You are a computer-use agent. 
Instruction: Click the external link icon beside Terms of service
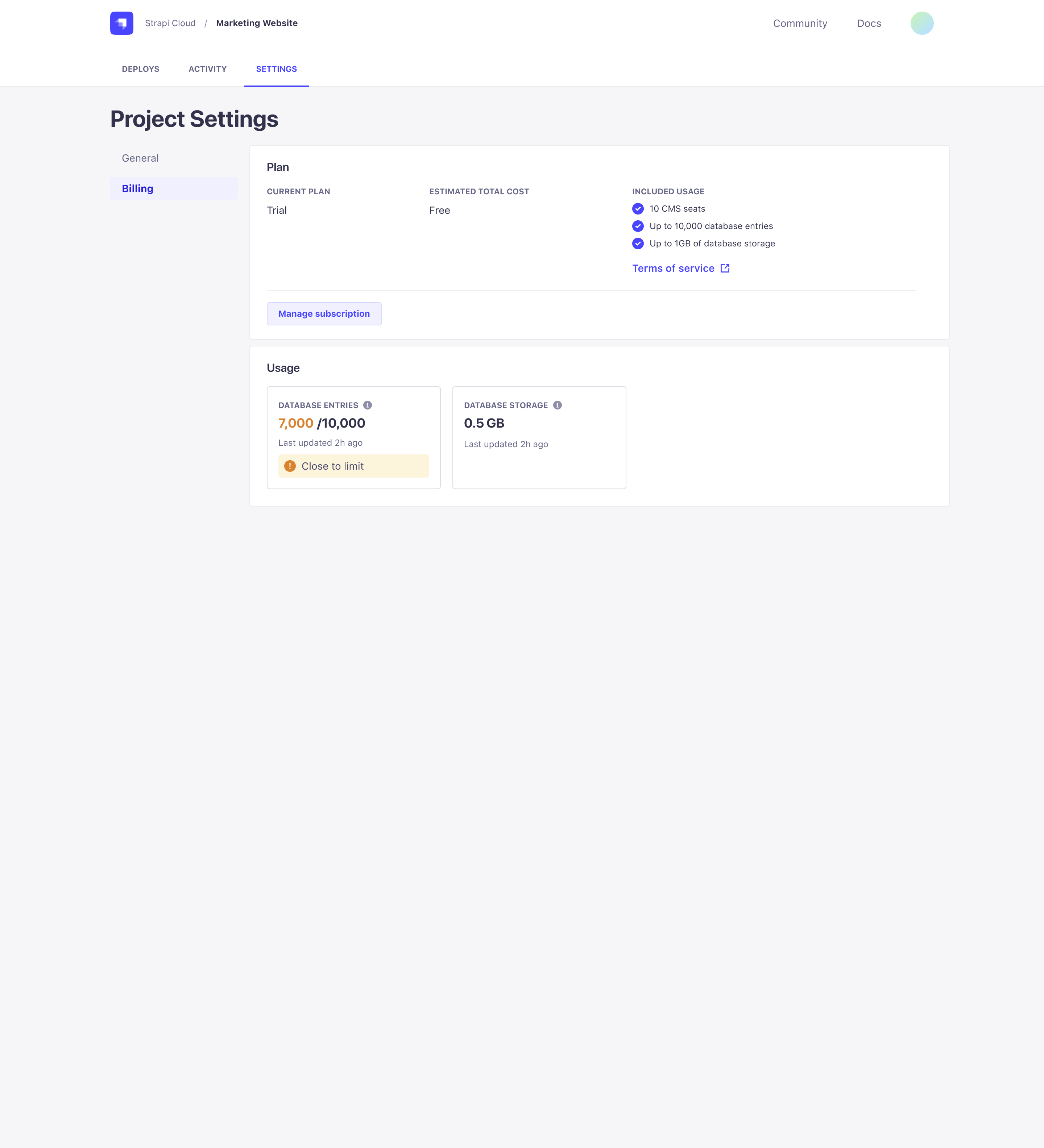725,268
